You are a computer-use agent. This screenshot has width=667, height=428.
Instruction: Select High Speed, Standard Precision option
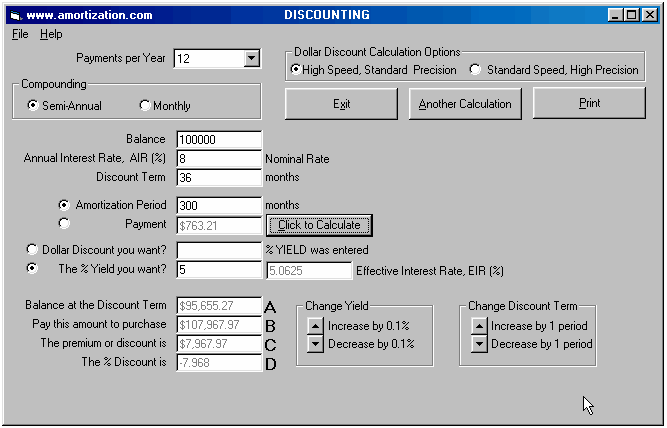pos(296,70)
